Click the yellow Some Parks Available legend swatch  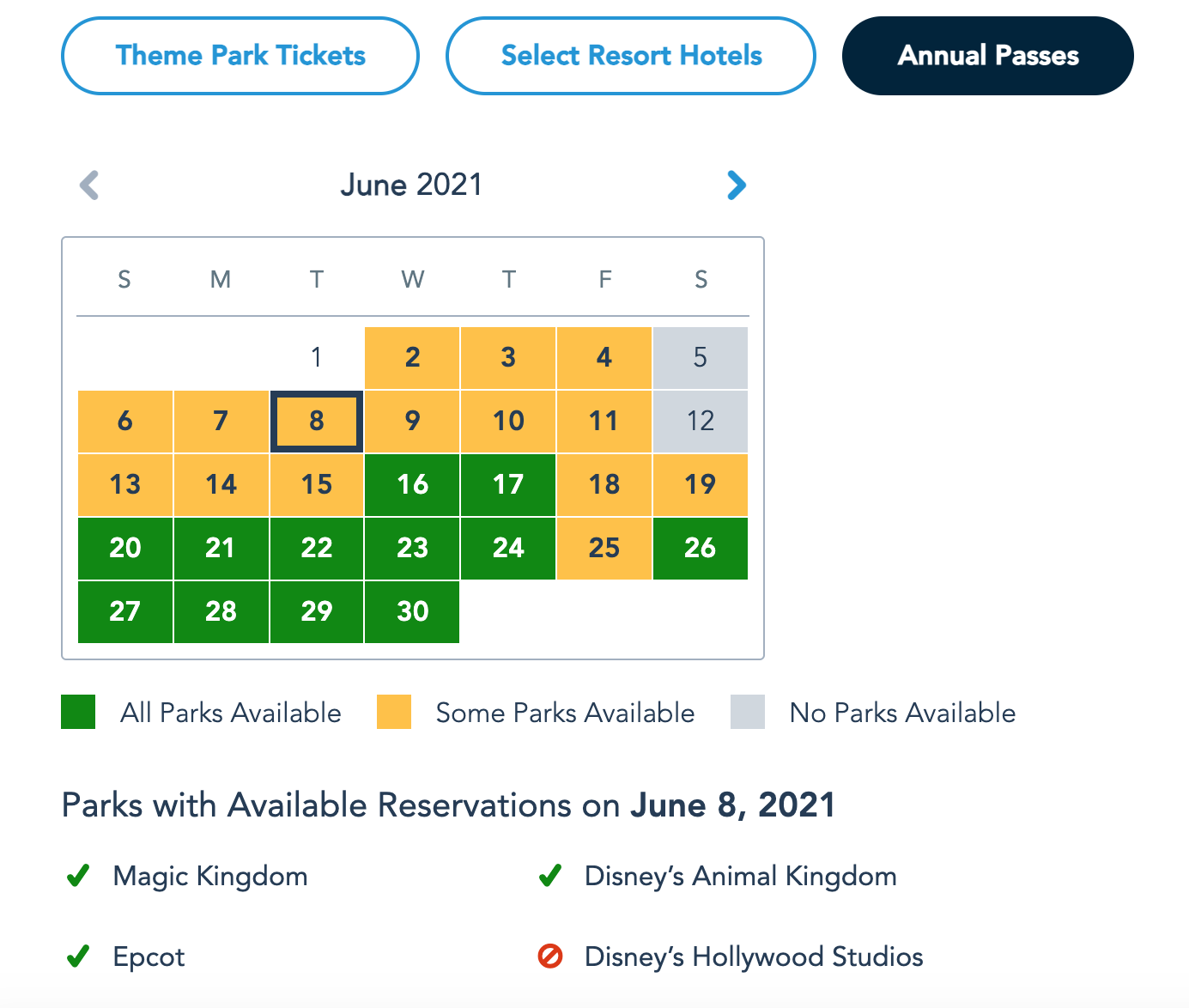(394, 712)
